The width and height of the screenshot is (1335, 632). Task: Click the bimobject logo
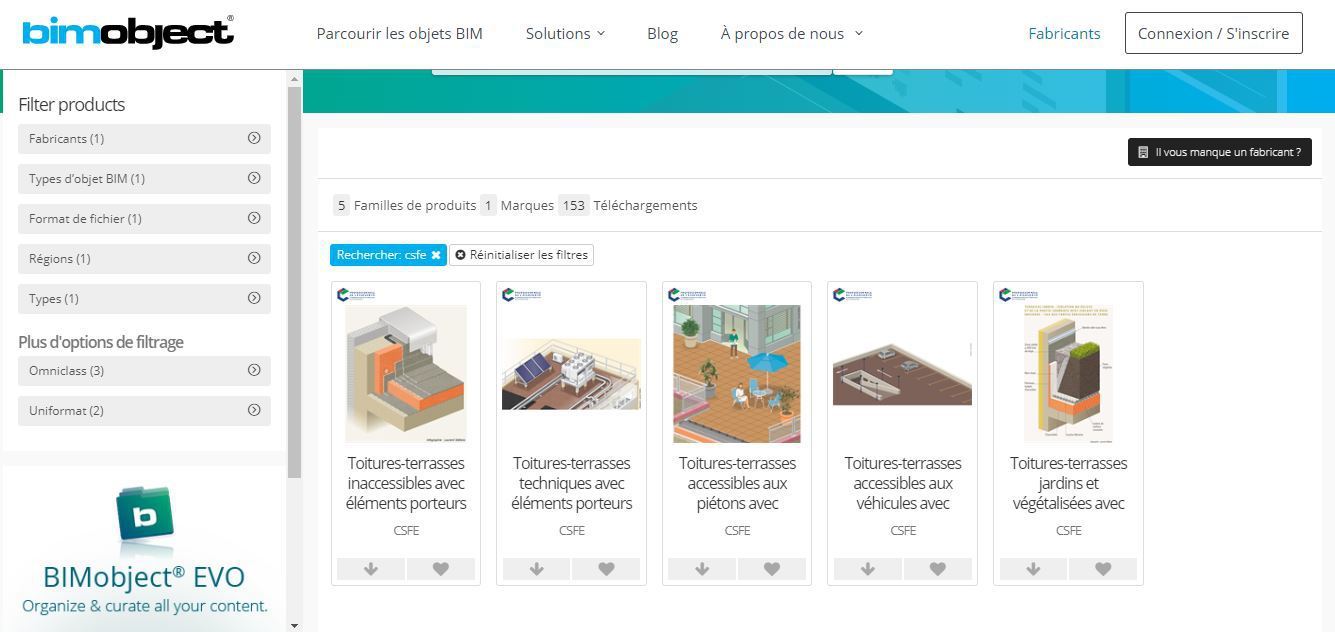click(127, 32)
